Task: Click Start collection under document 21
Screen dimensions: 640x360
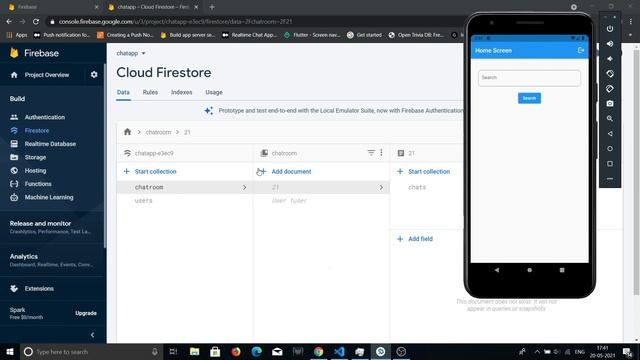Action: click(x=423, y=171)
